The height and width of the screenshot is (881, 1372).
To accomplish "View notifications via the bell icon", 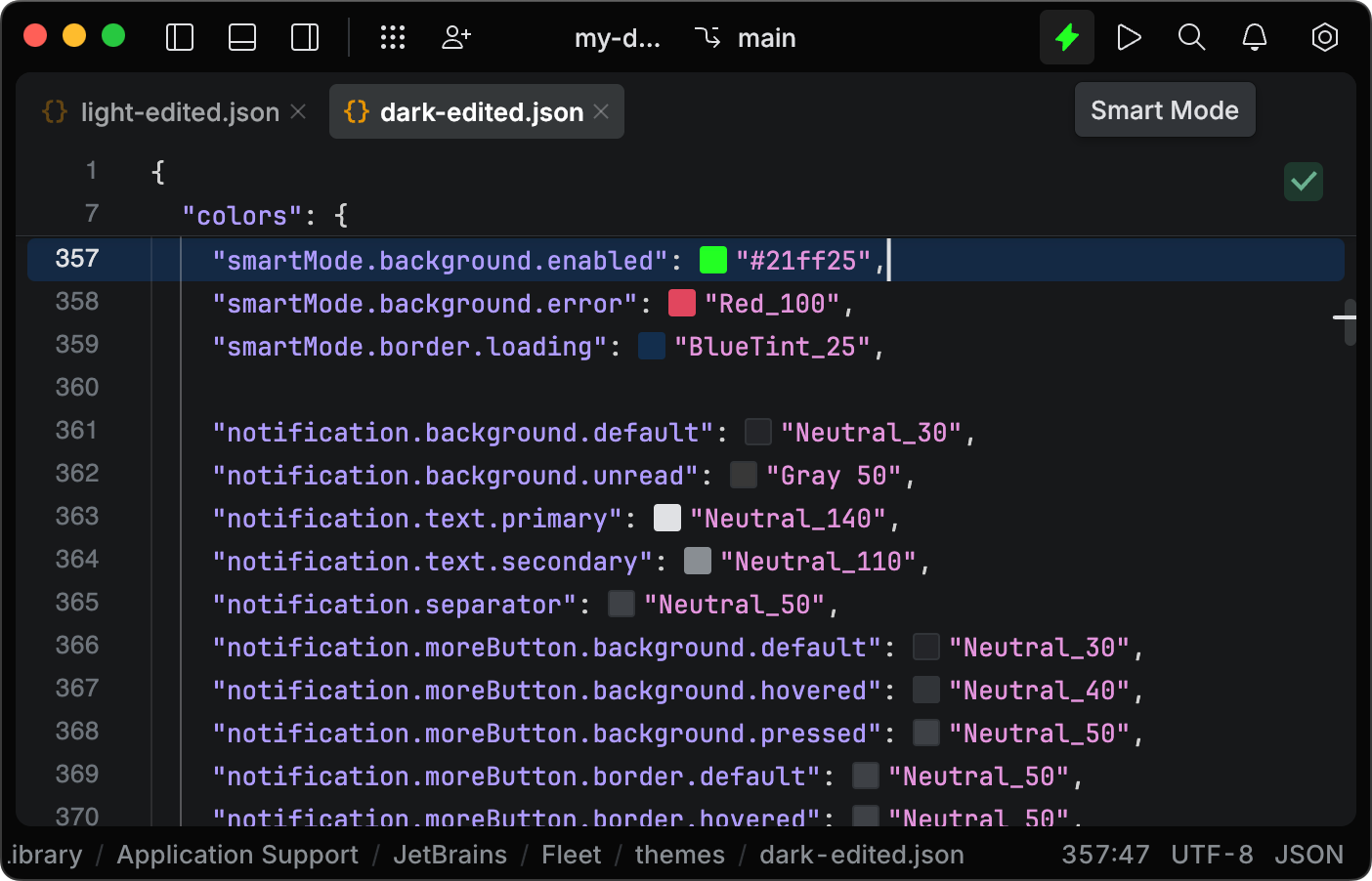I will point(1254,37).
